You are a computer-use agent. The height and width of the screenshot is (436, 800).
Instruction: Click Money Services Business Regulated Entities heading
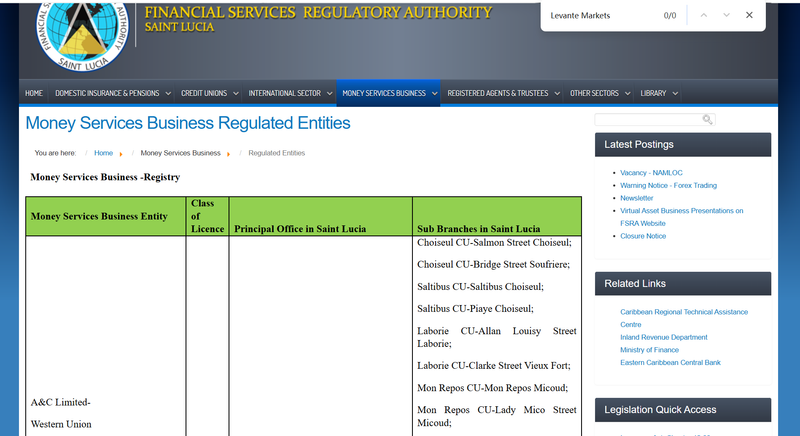coord(188,123)
